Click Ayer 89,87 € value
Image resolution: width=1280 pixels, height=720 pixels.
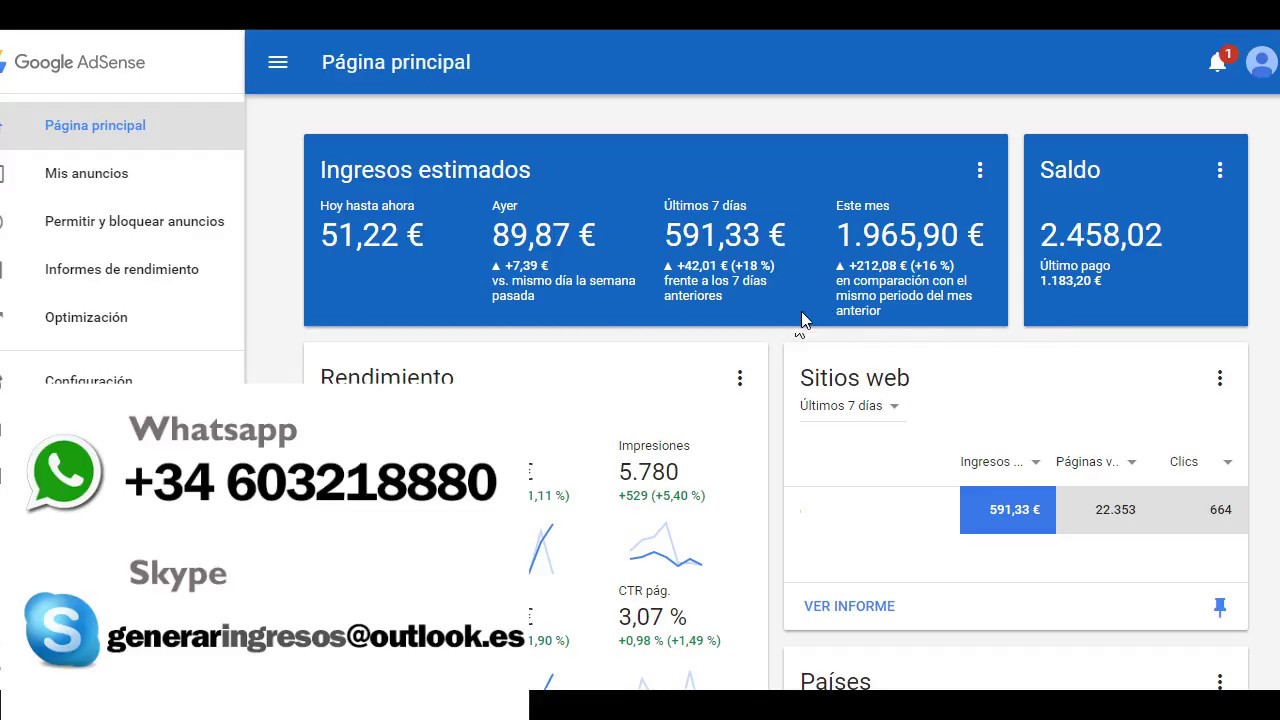(x=544, y=235)
